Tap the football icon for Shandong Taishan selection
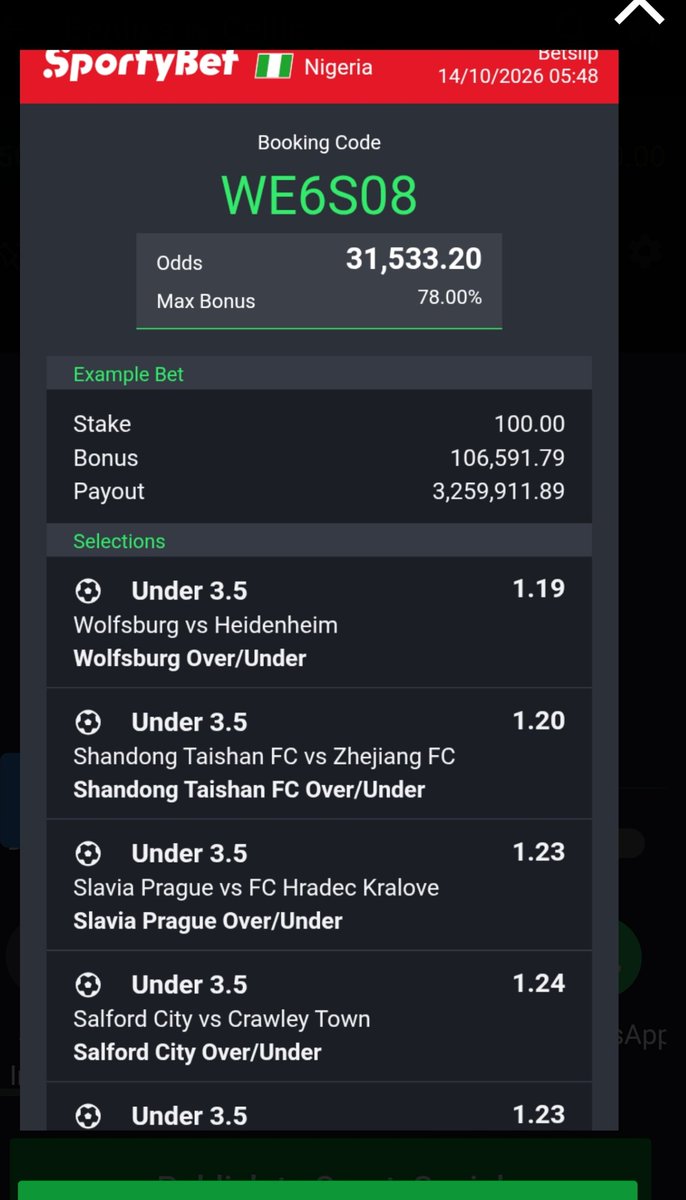 point(88,722)
